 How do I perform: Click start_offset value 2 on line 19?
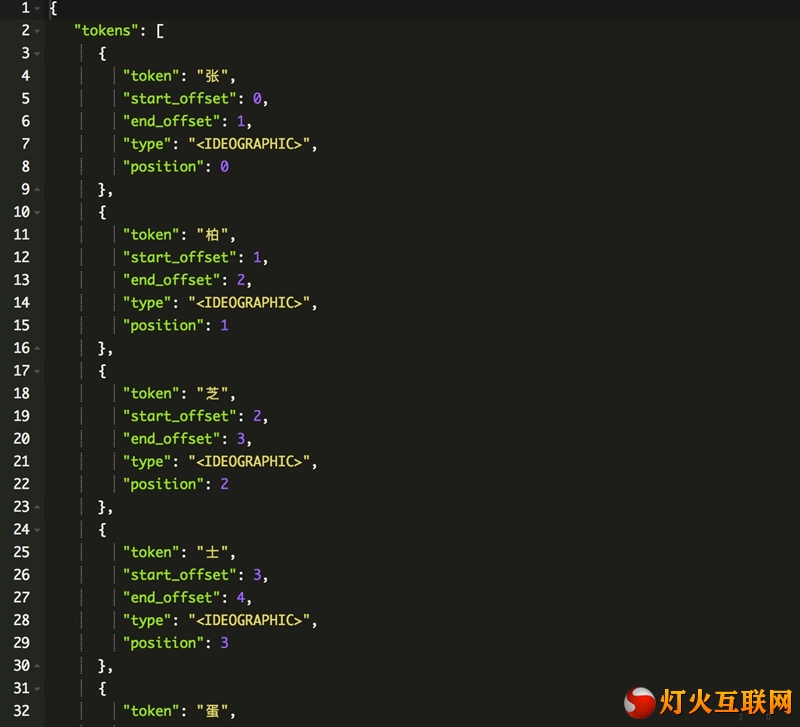(x=257, y=416)
